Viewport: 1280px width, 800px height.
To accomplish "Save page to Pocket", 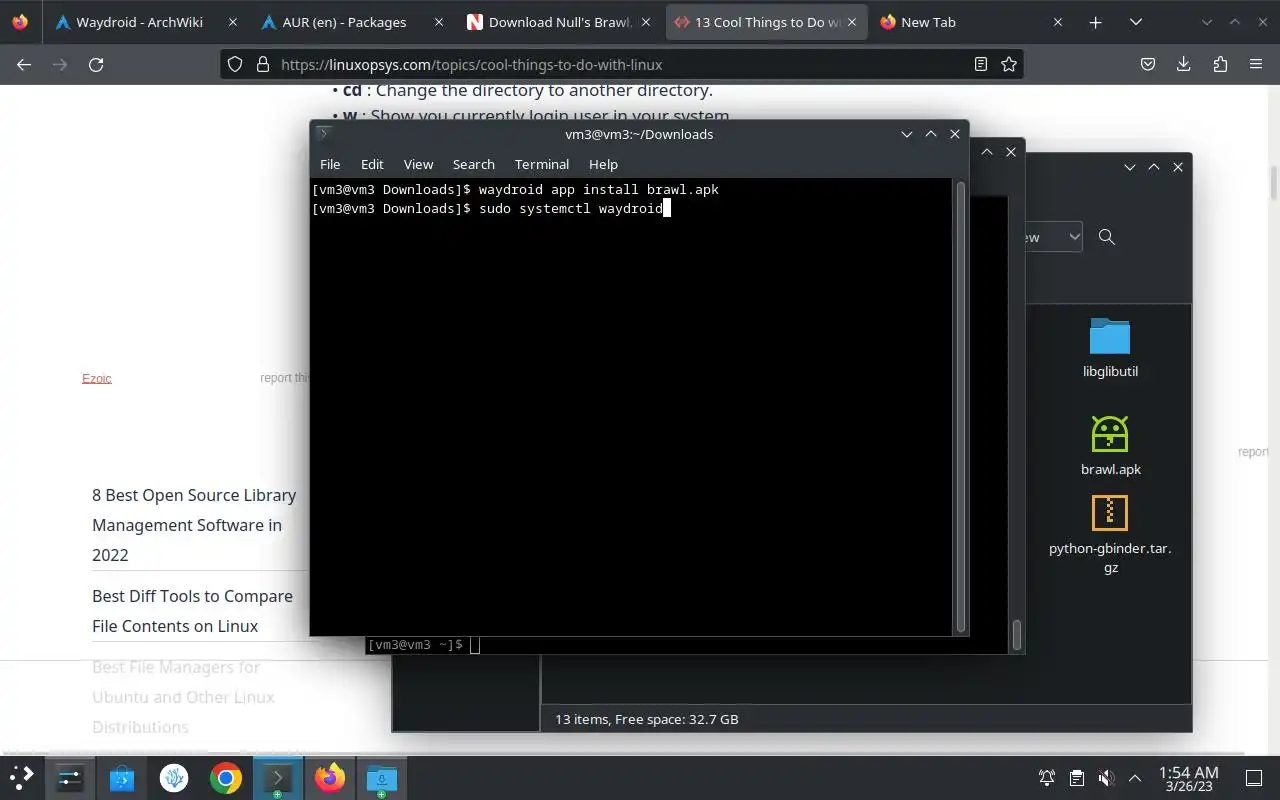I will coord(1148,64).
